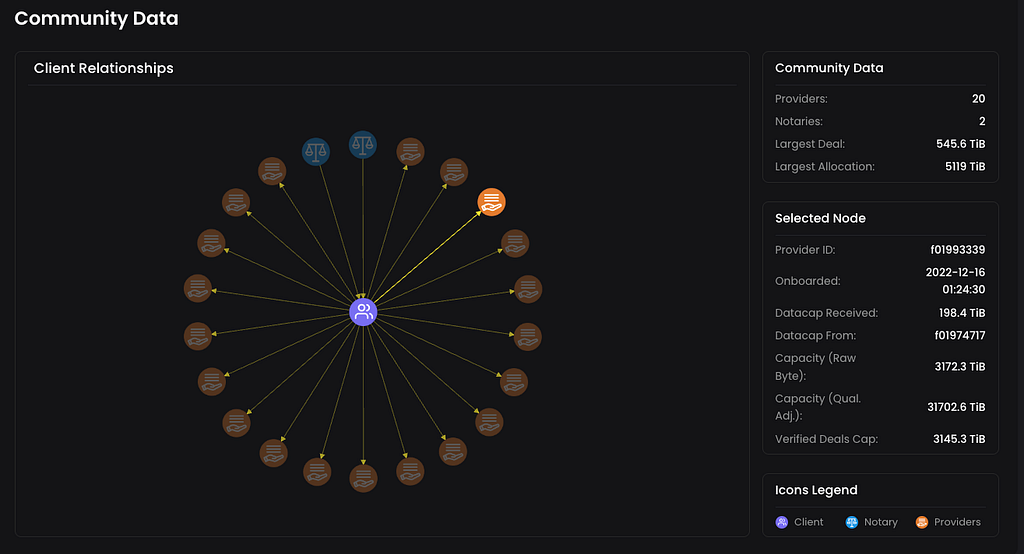
Task: Click quality adjusted capacity value 31702.6 TiB
Action: tap(956, 407)
